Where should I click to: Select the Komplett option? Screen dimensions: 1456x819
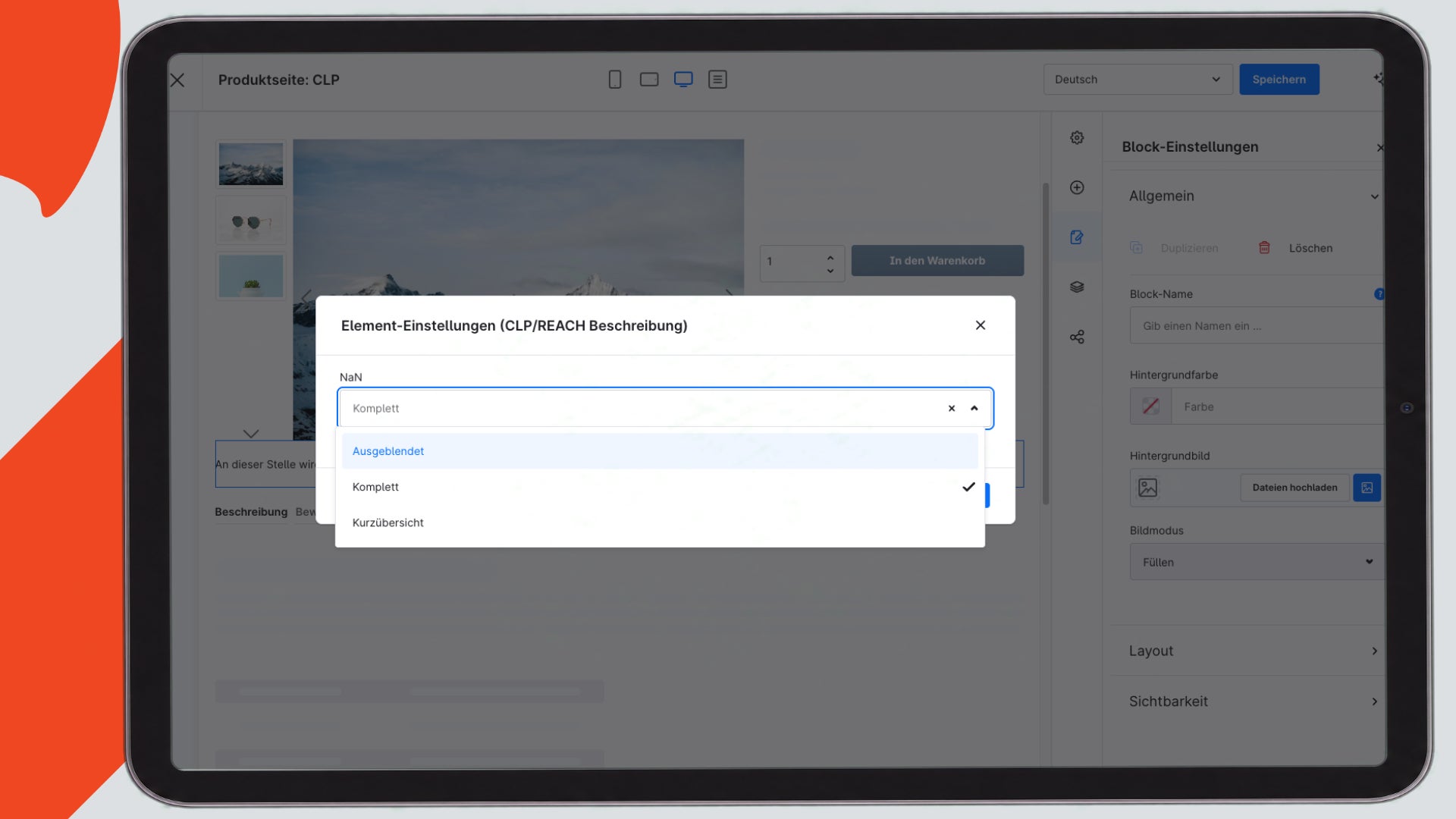pos(660,487)
